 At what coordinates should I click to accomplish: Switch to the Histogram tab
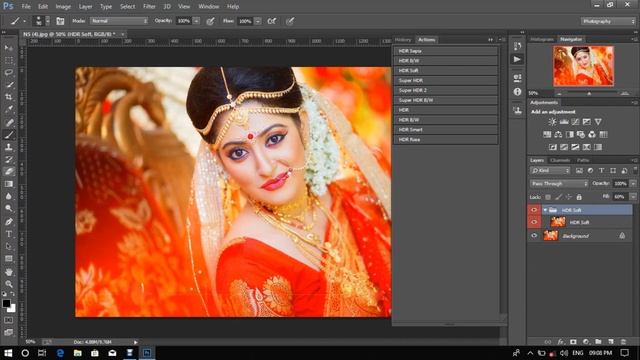542,39
